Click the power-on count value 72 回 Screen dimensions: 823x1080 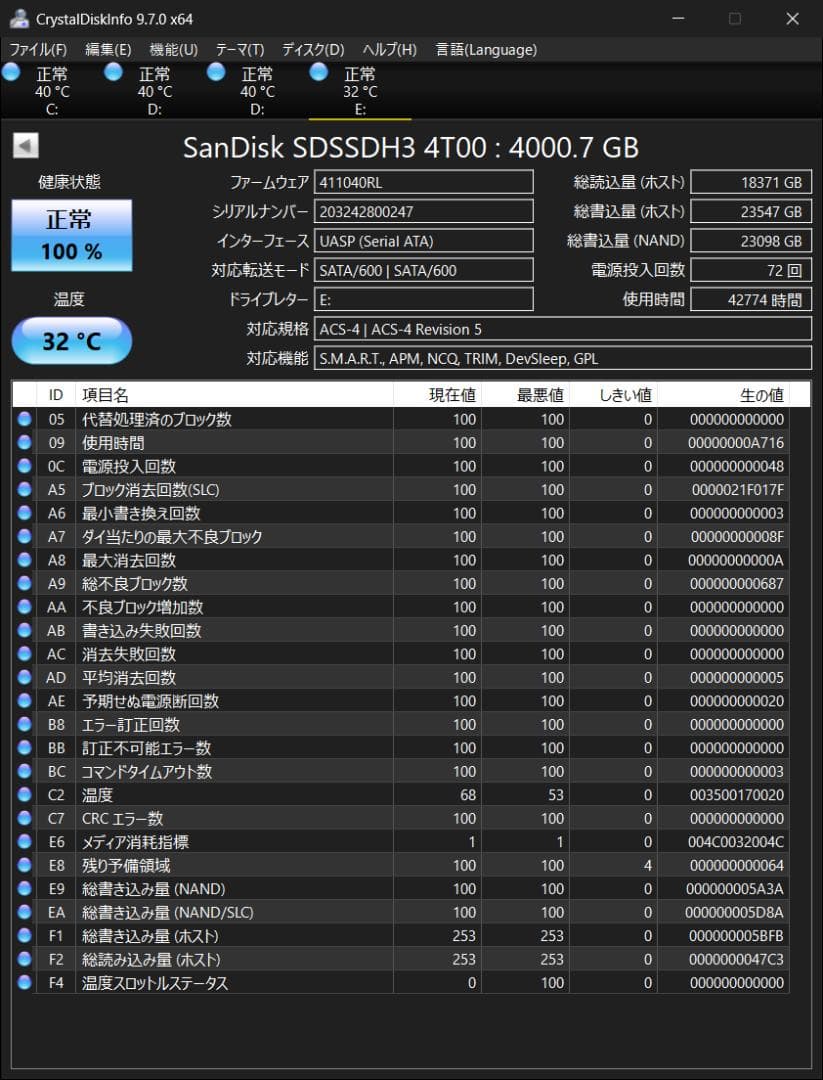coord(751,270)
